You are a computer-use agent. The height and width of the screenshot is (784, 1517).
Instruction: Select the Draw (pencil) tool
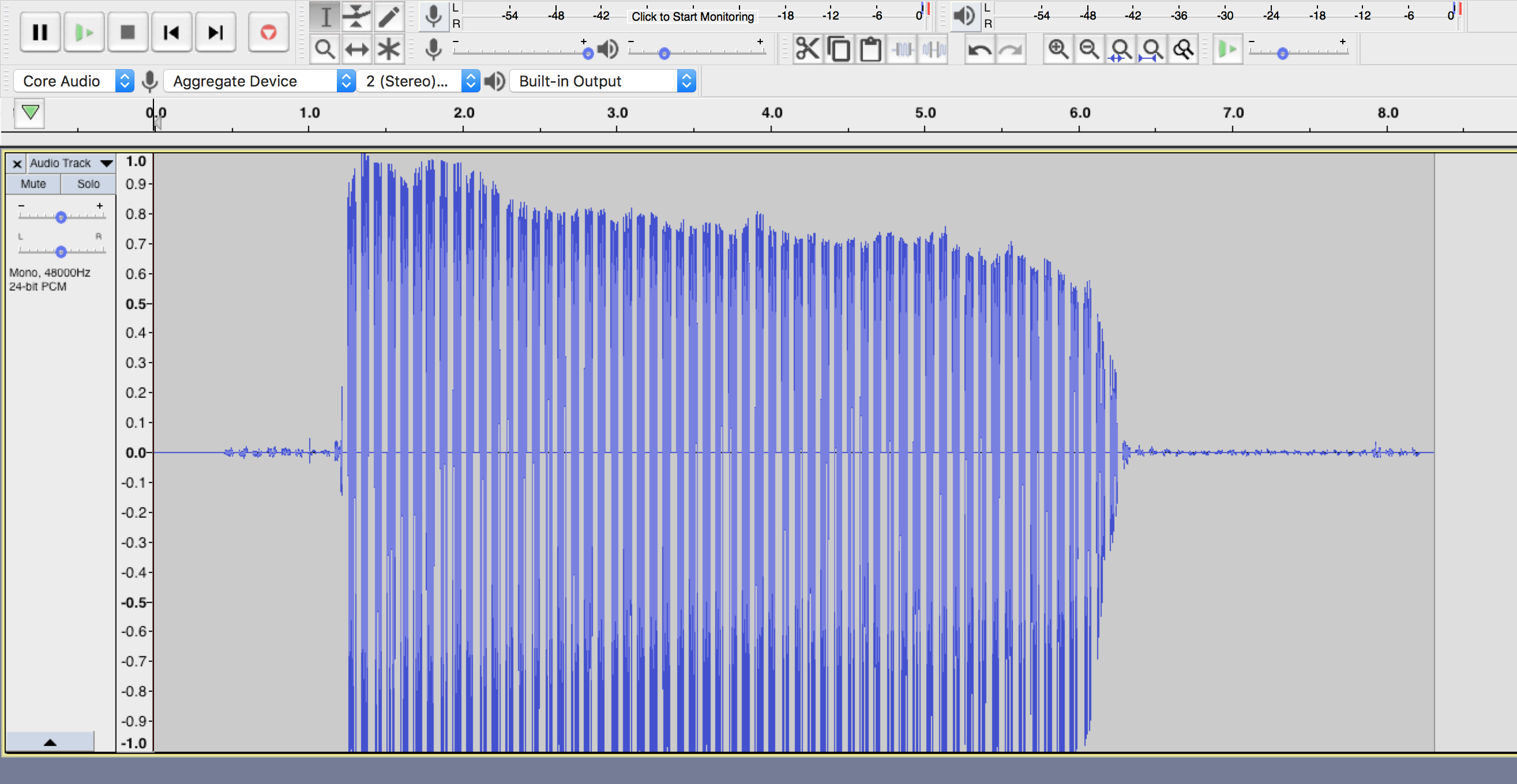[389, 17]
